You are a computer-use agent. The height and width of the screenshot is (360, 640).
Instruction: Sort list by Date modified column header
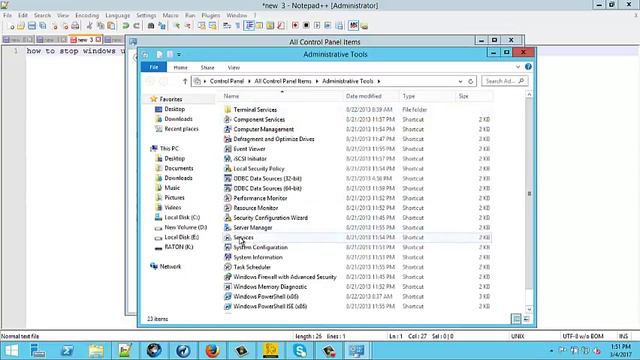point(371,96)
